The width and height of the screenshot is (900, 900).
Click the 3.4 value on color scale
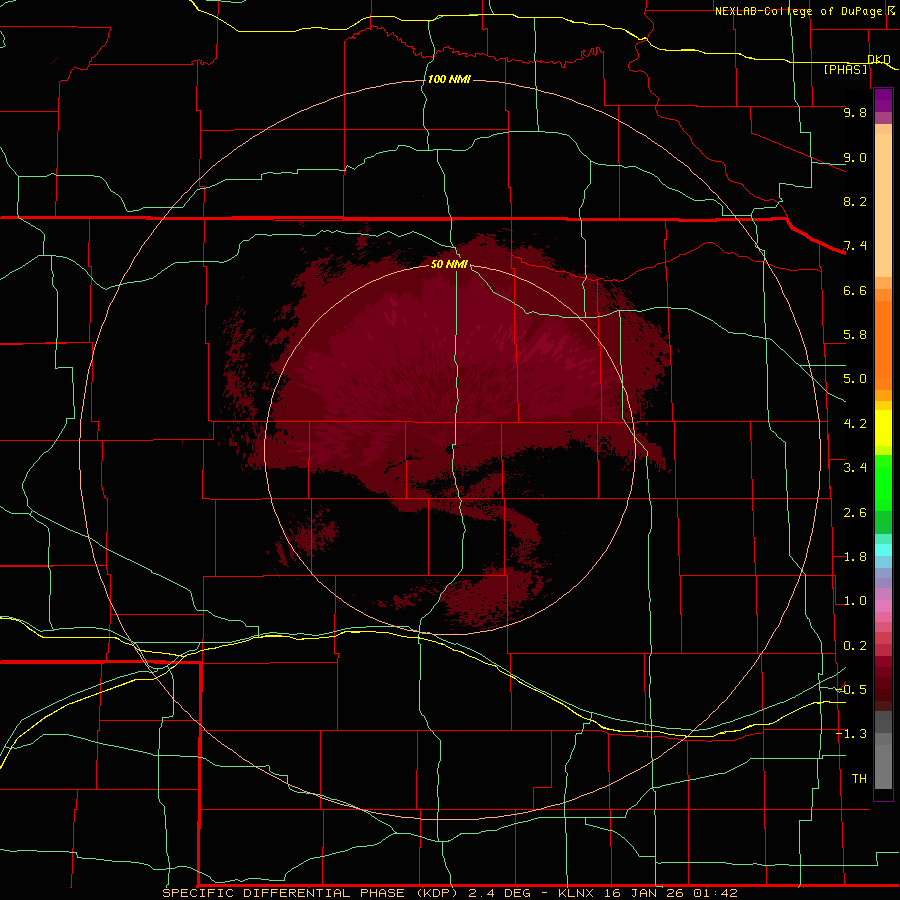(855, 468)
